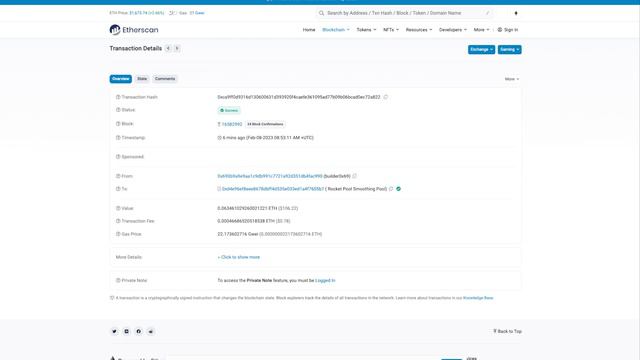Go to the Home page
Viewport: 640px width, 360px height.
(x=309, y=30)
